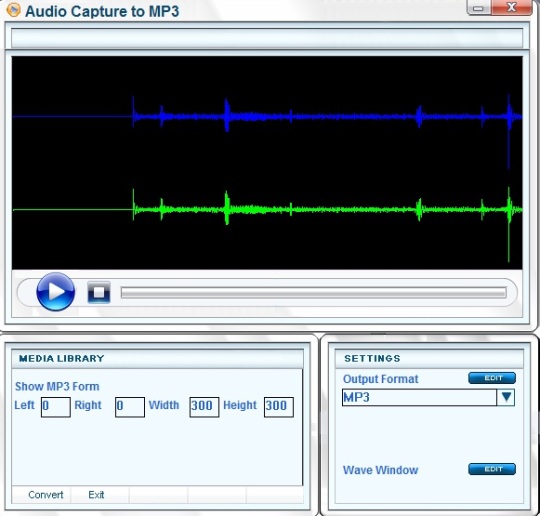Choose the Exit menu item
Viewport: 540px width, 516px height.
96,495
